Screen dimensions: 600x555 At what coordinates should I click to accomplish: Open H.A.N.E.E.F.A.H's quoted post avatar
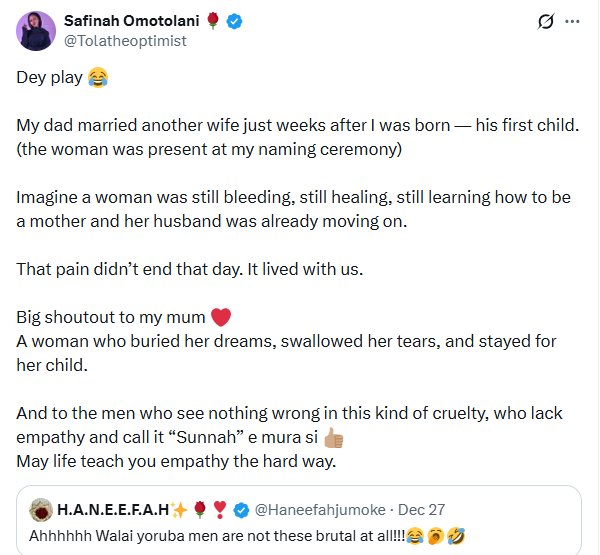[40, 509]
